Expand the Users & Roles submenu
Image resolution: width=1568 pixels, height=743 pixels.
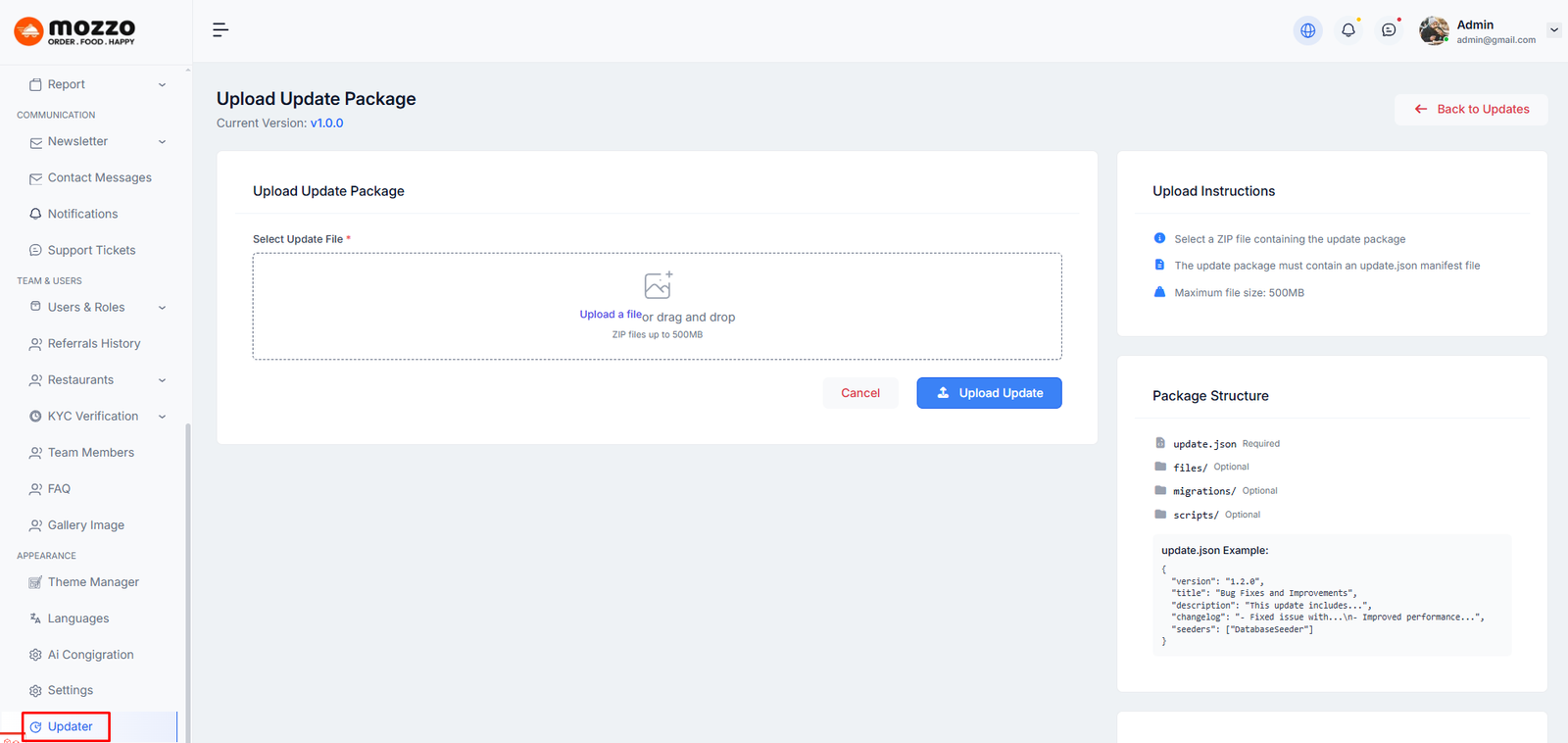(162, 308)
